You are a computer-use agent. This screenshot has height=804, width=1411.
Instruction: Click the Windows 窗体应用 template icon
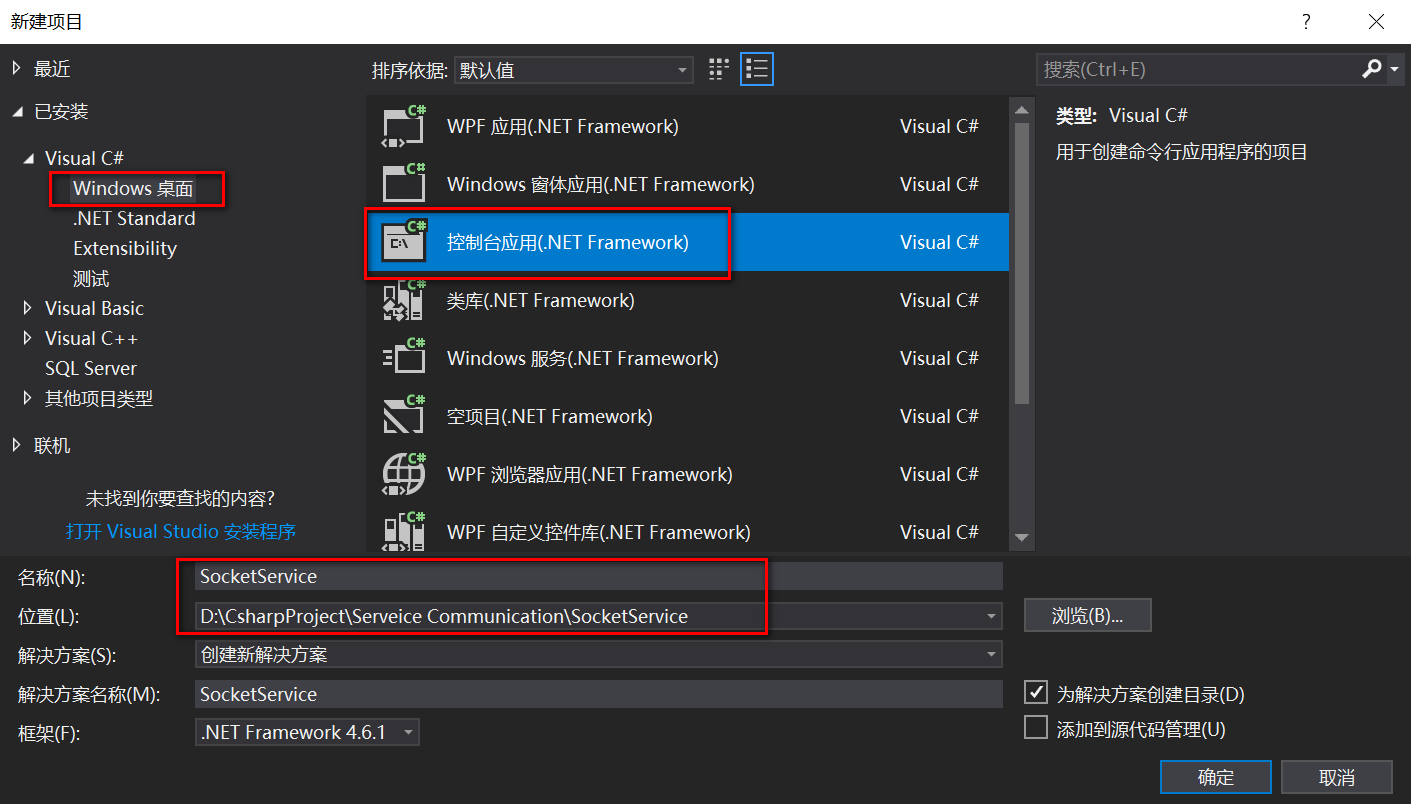[405, 185]
